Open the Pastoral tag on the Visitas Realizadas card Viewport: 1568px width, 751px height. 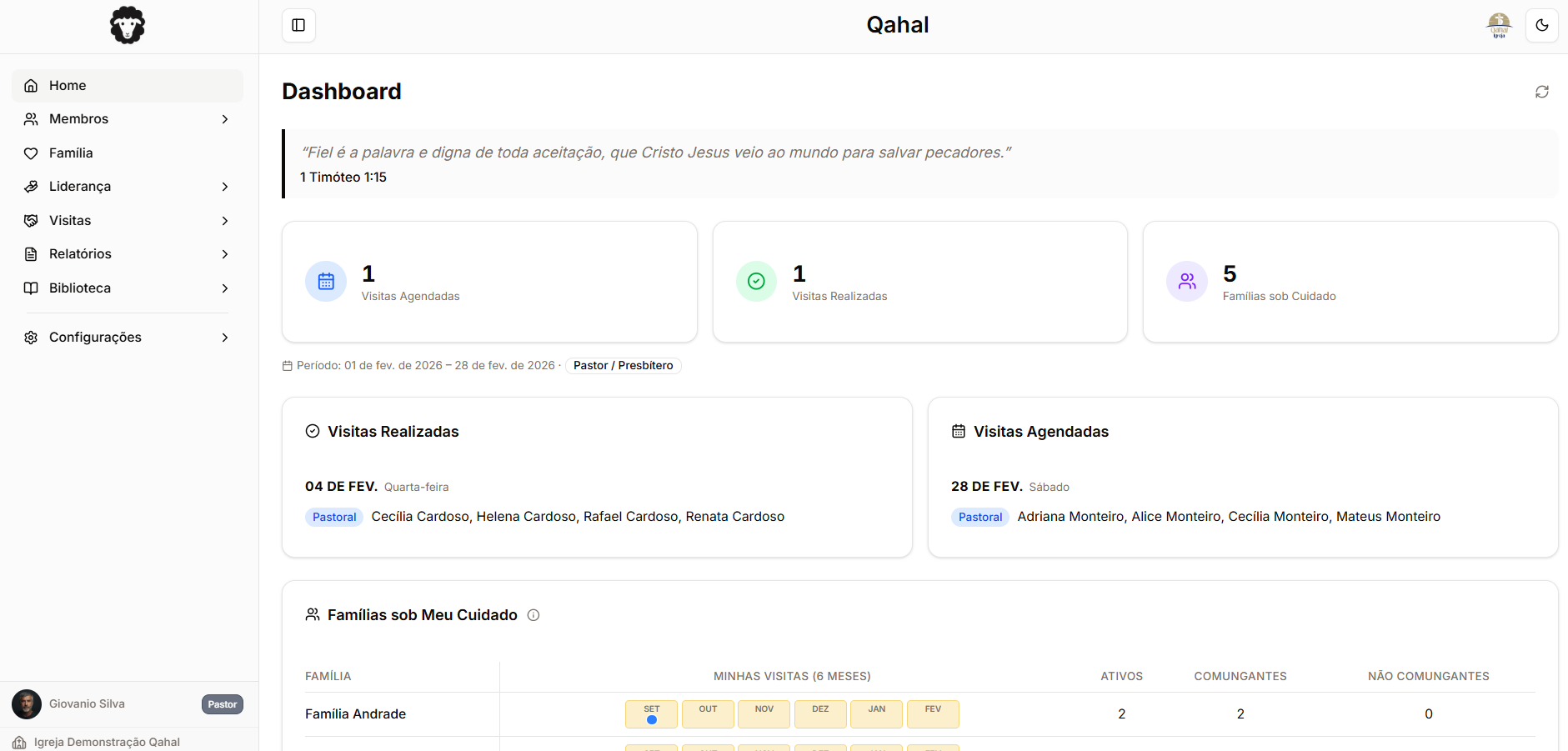(x=333, y=517)
